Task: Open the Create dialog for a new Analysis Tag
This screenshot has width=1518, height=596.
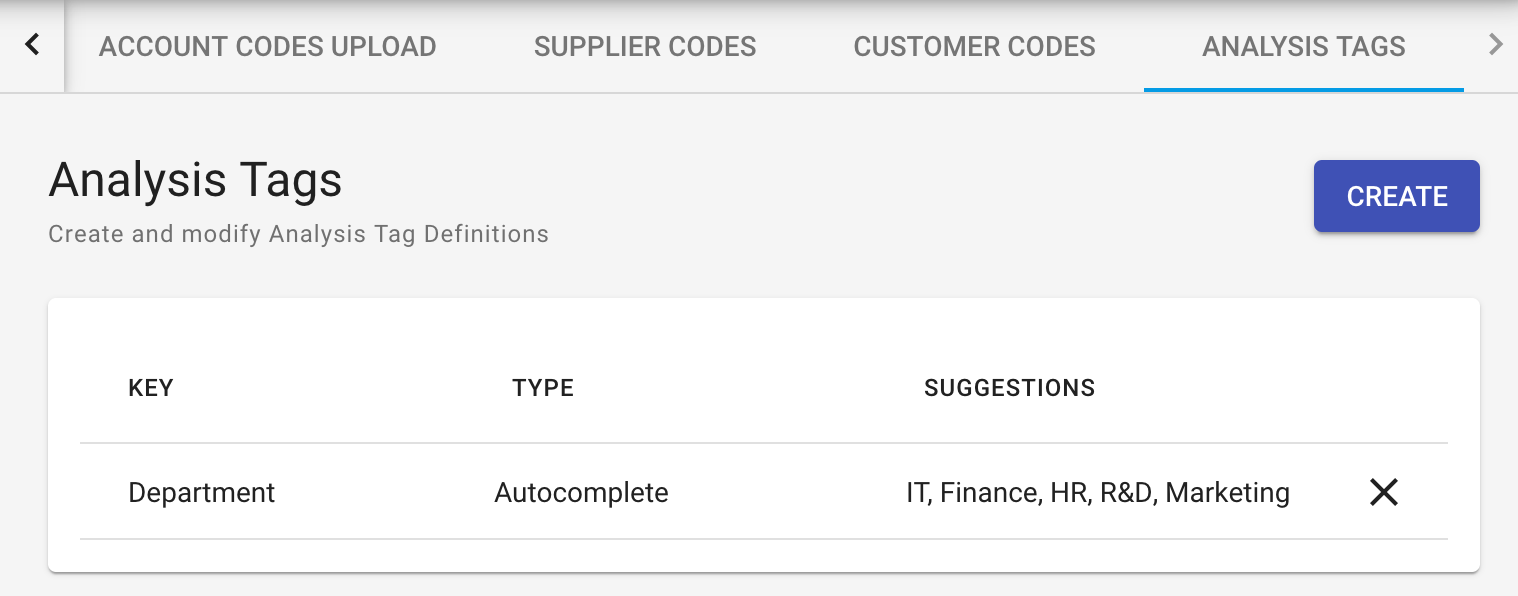Action: coord(1396,196)
